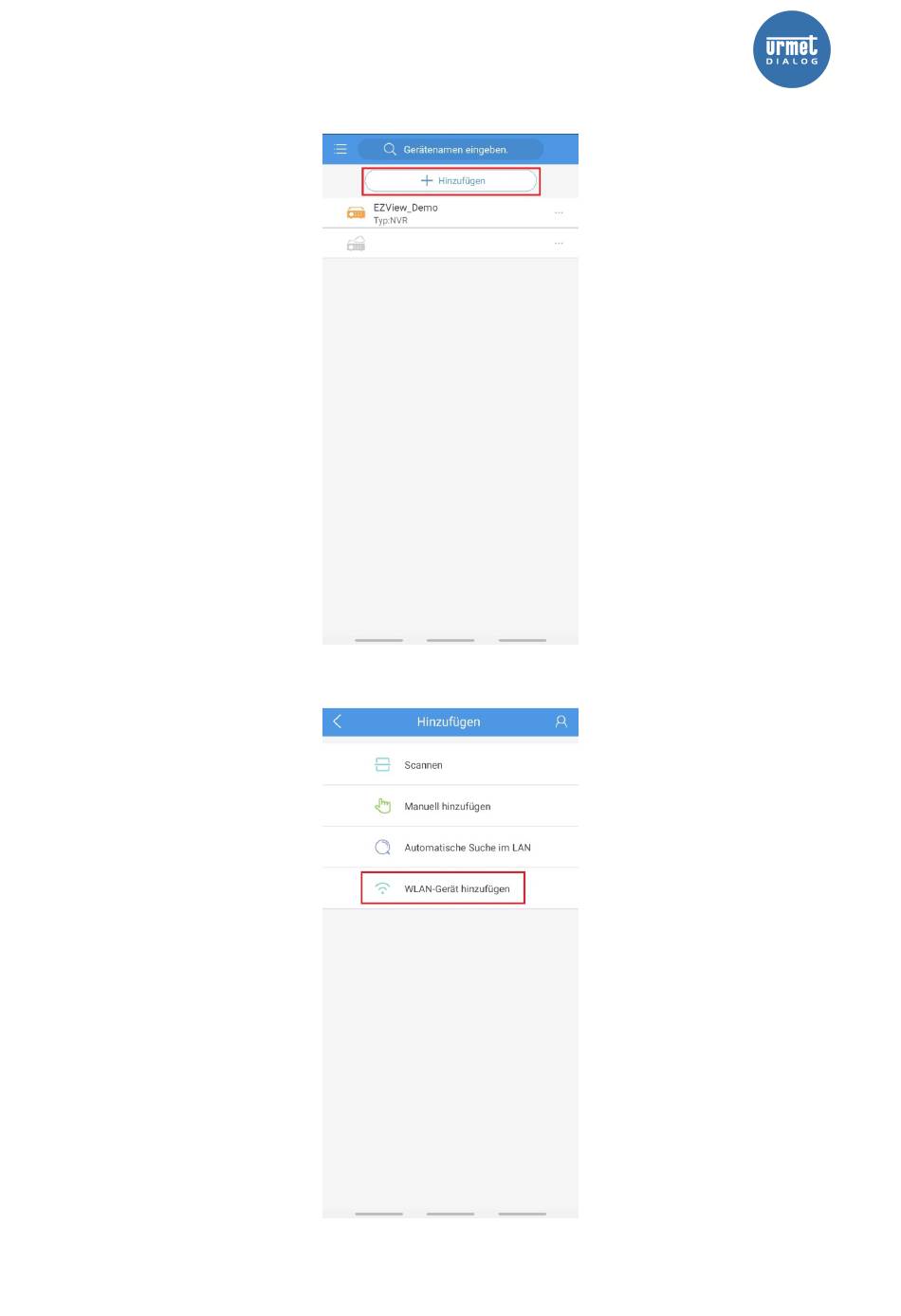Click the hand pointer icon

pos(382,806)
